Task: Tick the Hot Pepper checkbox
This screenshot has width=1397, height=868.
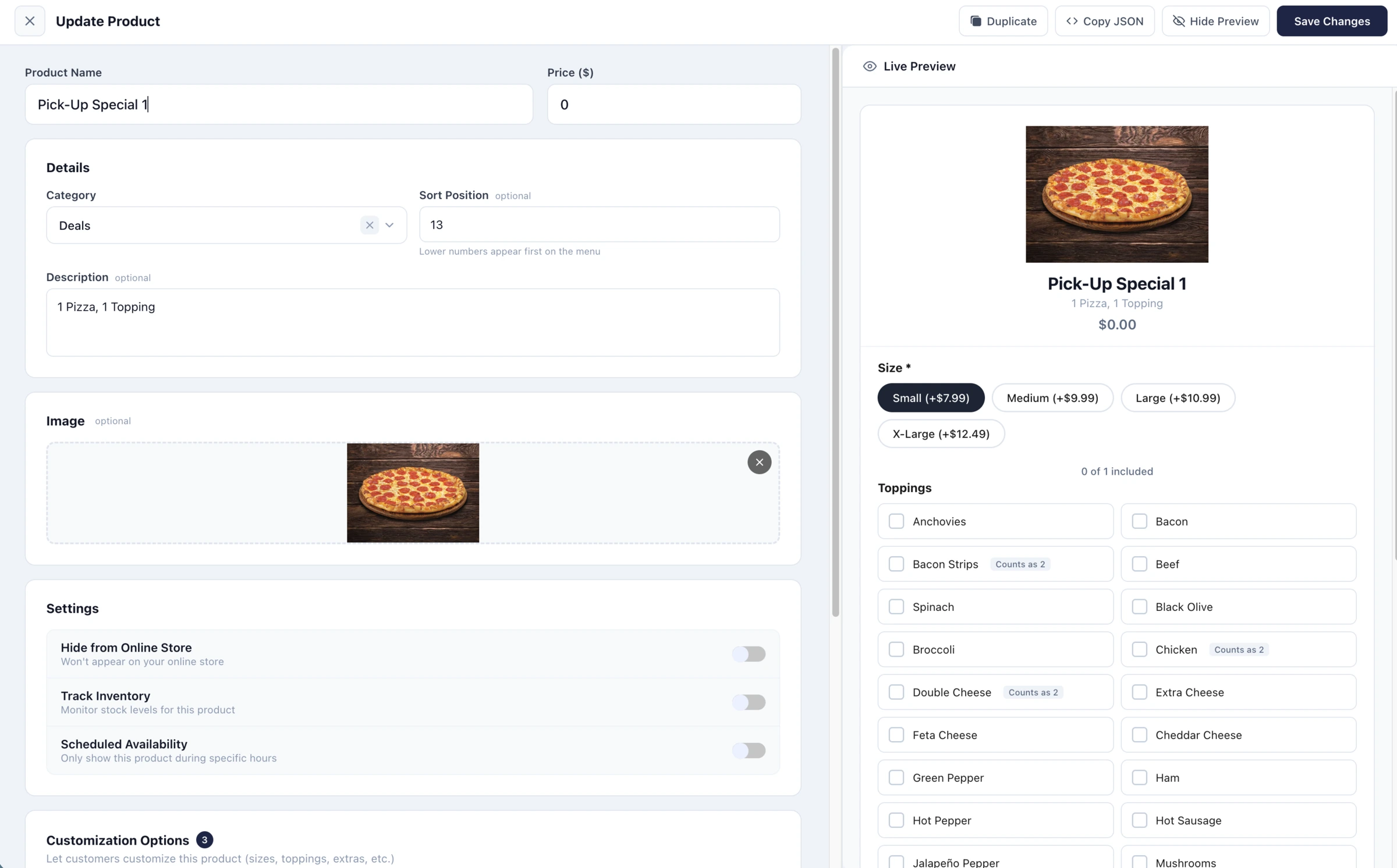Action: (896, 821)
